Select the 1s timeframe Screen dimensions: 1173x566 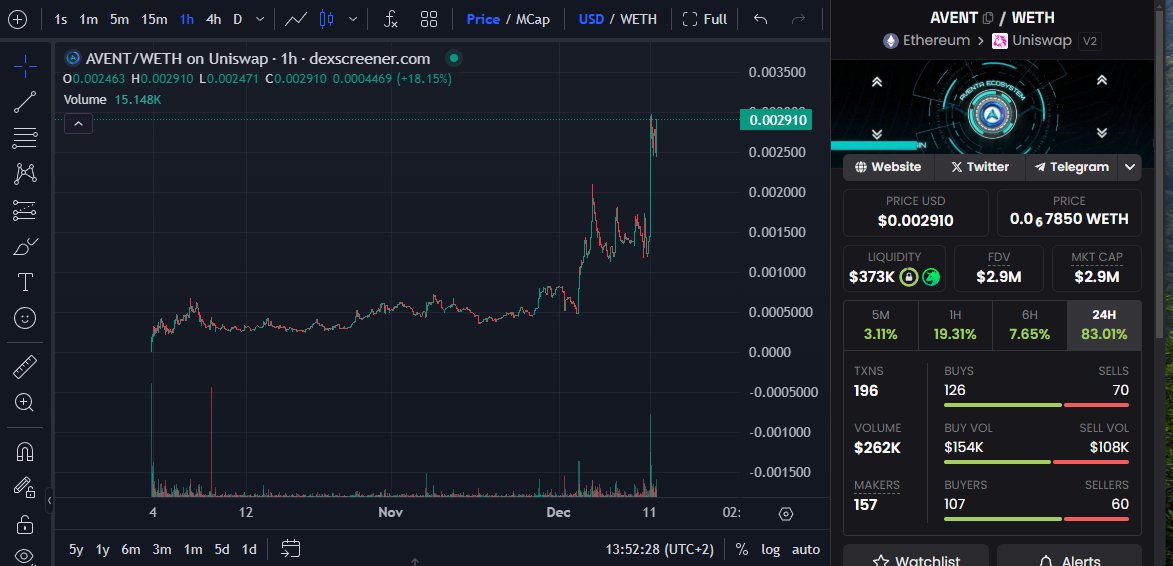[61, 19]
